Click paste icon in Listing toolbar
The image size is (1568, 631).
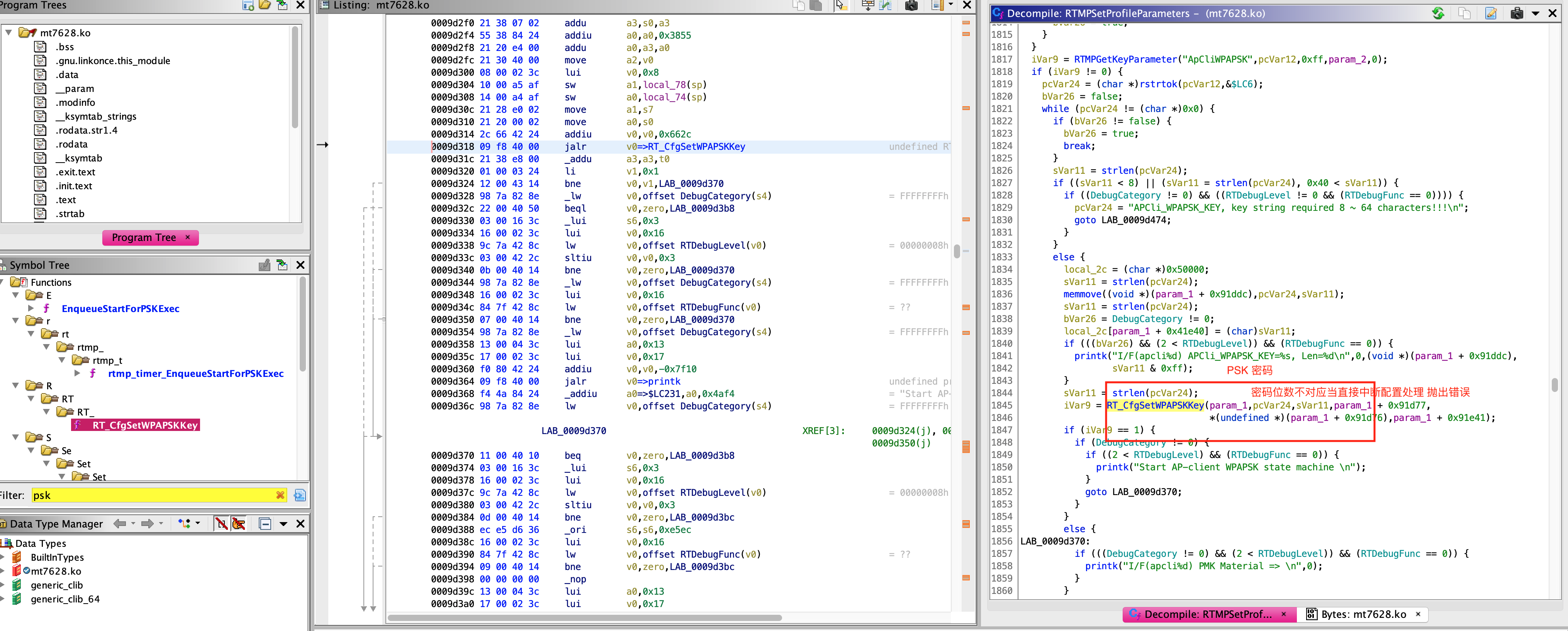(816, 5)
